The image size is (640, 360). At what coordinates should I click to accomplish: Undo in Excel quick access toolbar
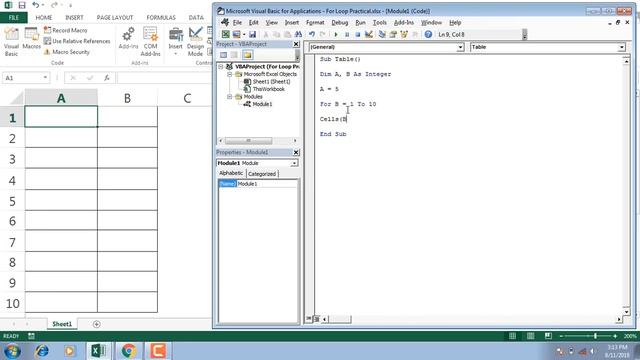point(36,5)
